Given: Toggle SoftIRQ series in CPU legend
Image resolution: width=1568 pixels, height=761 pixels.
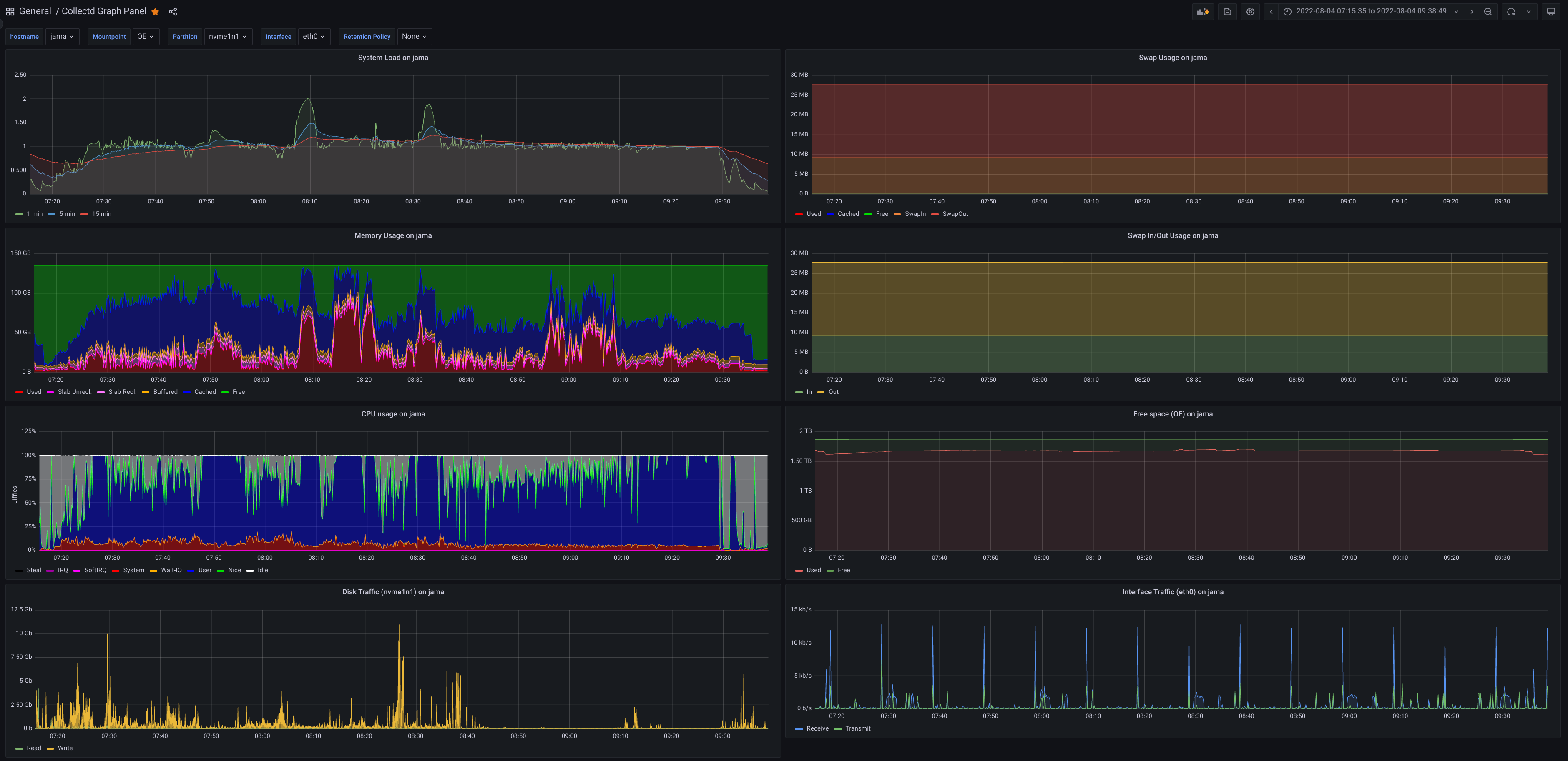Looking at the screenshot, I should point(95,571).
